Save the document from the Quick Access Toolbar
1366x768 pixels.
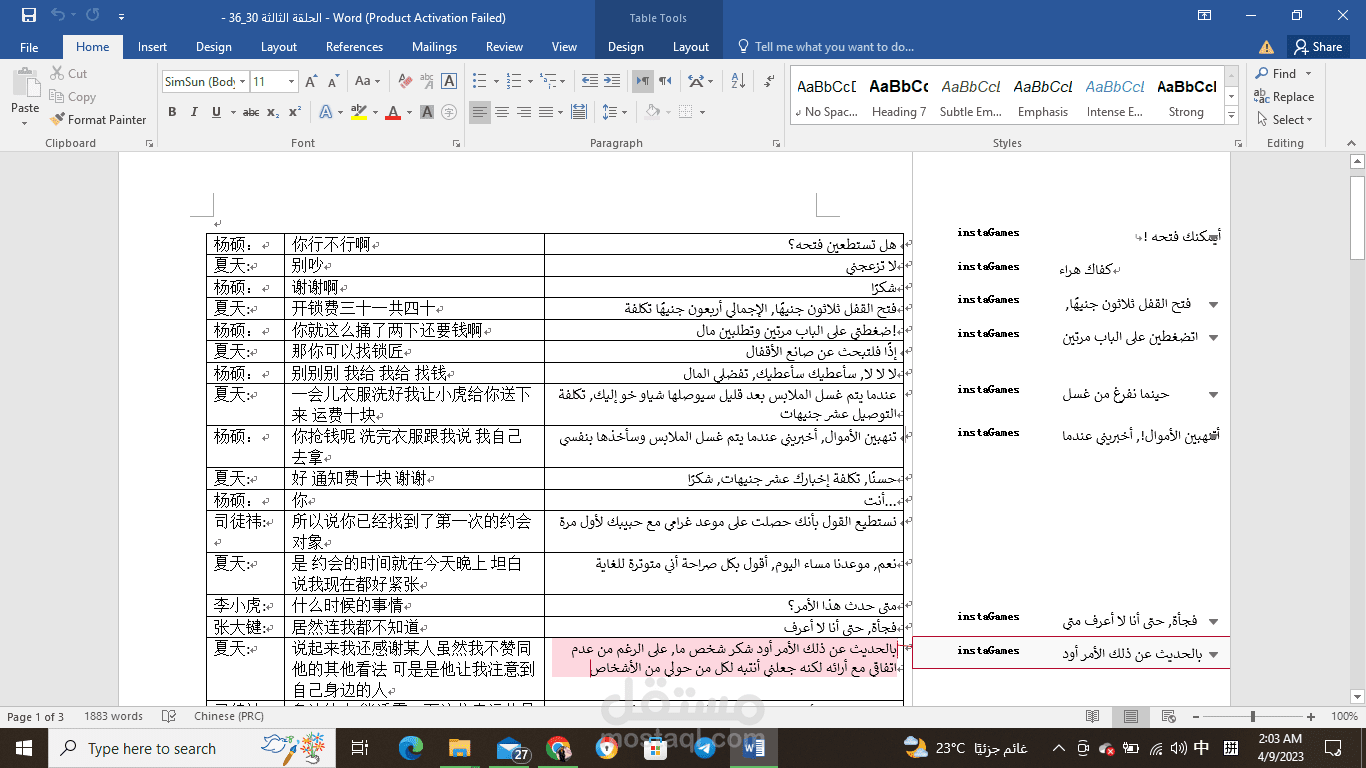28,17
